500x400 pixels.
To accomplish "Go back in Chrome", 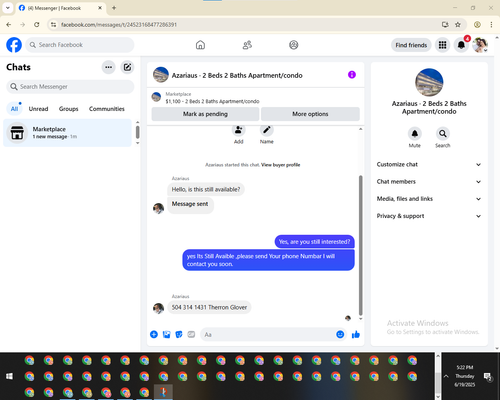I will (9, 25).
